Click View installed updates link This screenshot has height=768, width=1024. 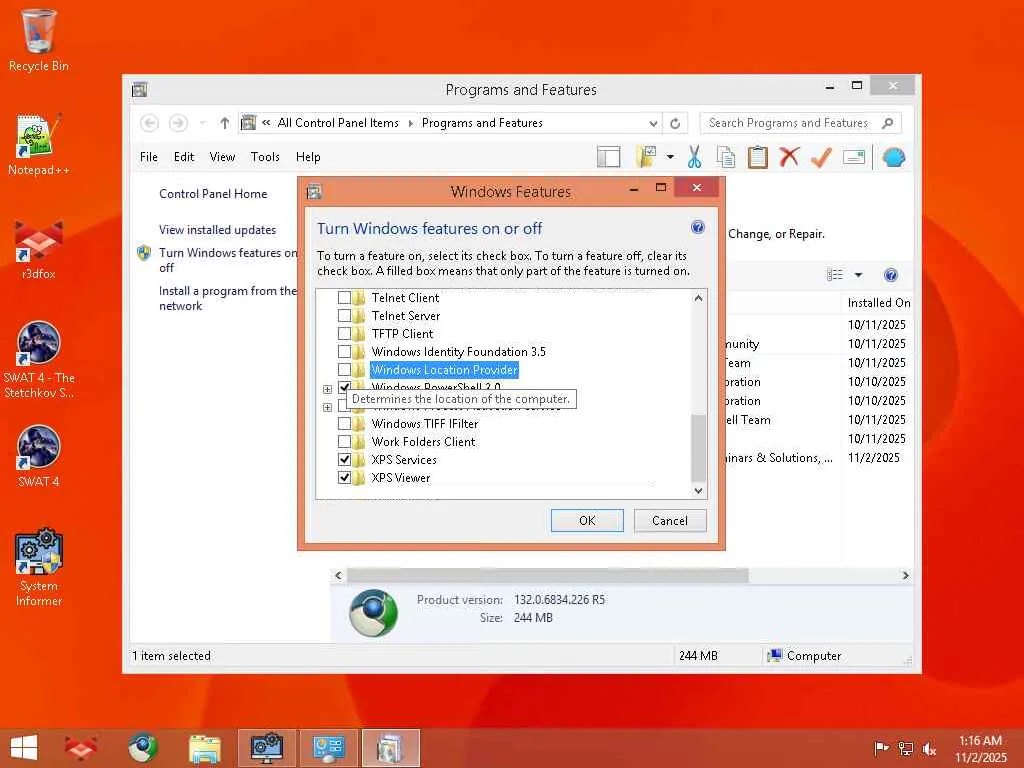point(217,230)
